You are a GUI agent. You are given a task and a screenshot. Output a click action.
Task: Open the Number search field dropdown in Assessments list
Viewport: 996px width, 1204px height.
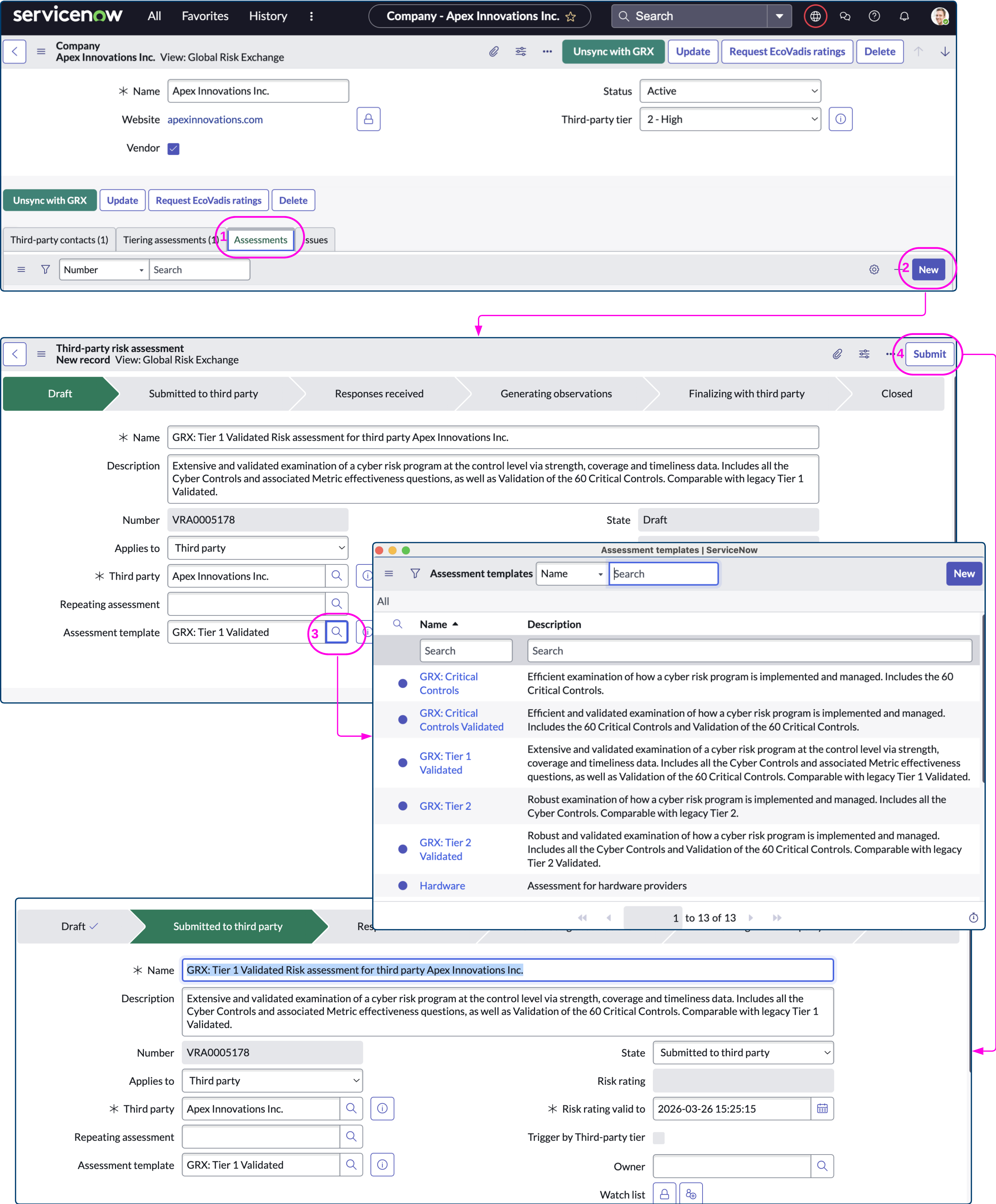coord(104,270)
